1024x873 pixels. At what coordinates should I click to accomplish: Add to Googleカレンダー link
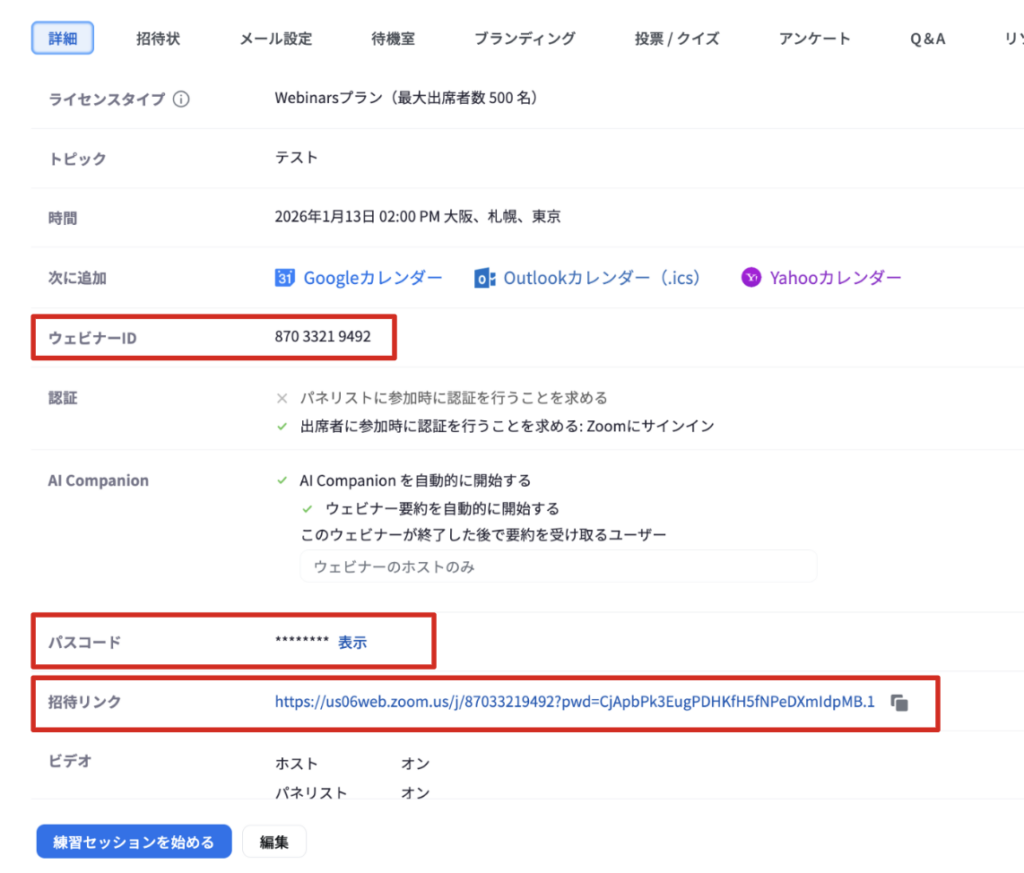point(372,278)
